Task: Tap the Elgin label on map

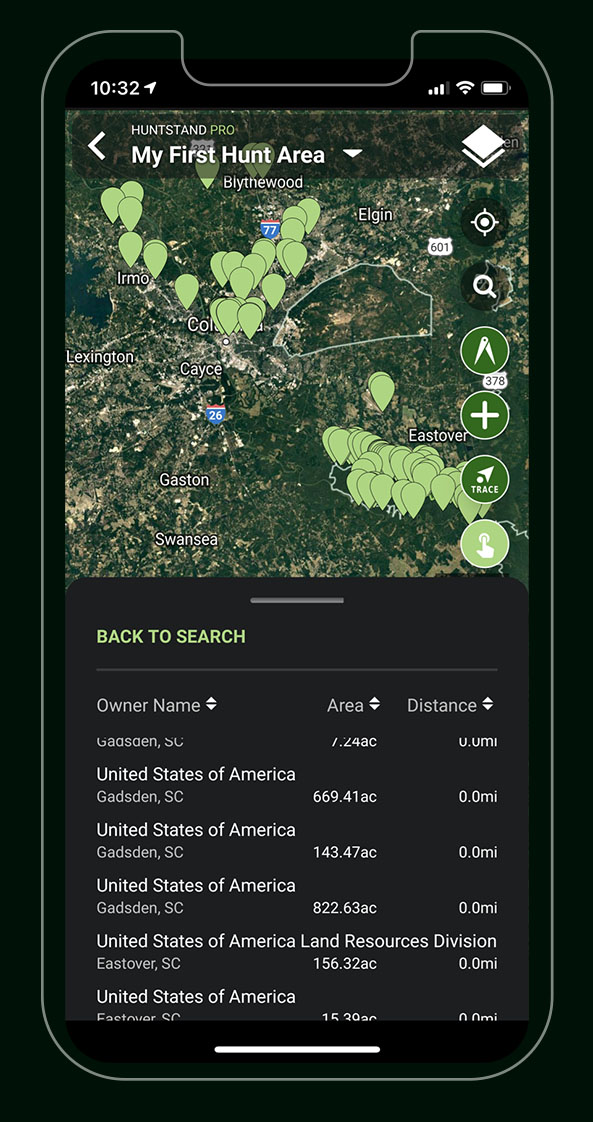Action: tap(375, 214)
